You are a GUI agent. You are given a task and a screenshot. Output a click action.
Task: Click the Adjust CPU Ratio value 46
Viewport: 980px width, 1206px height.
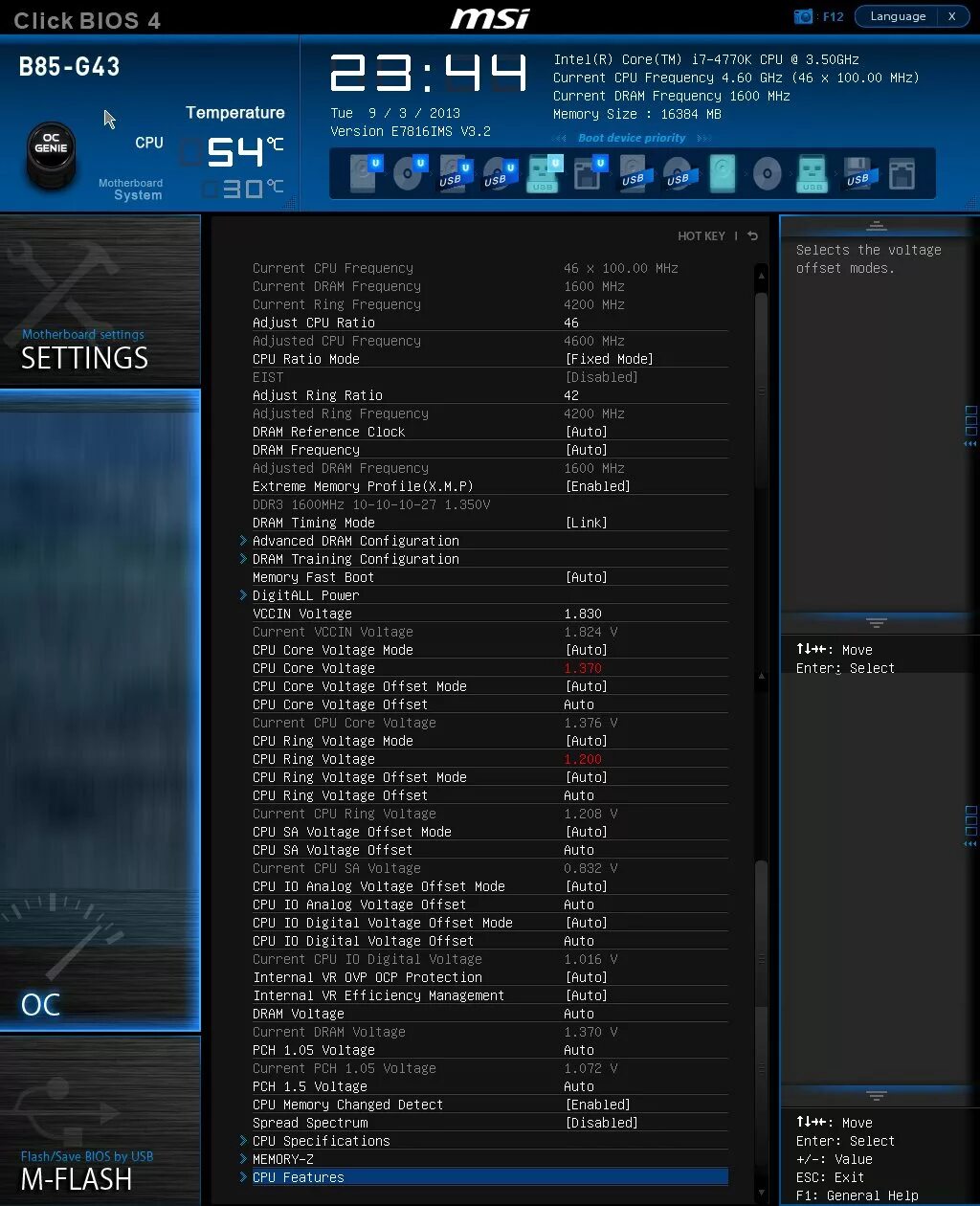(571, 323)
